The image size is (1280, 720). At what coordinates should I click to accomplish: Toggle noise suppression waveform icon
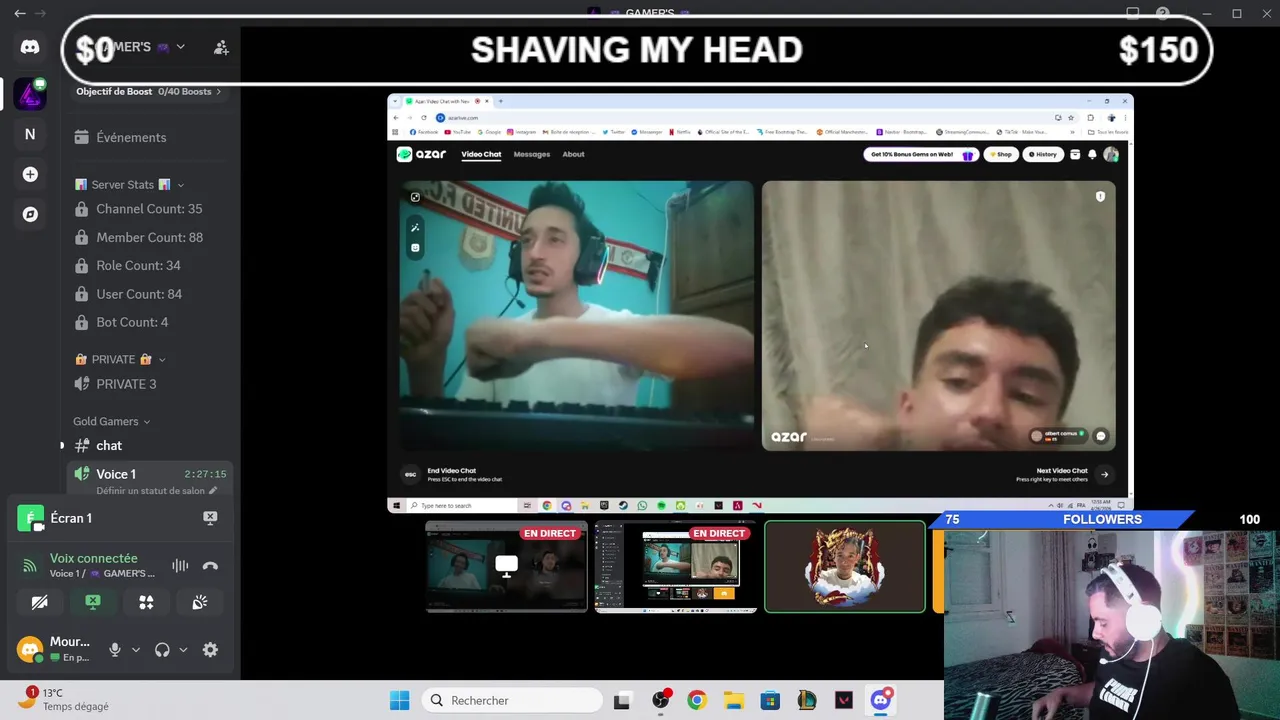[180, 566]
